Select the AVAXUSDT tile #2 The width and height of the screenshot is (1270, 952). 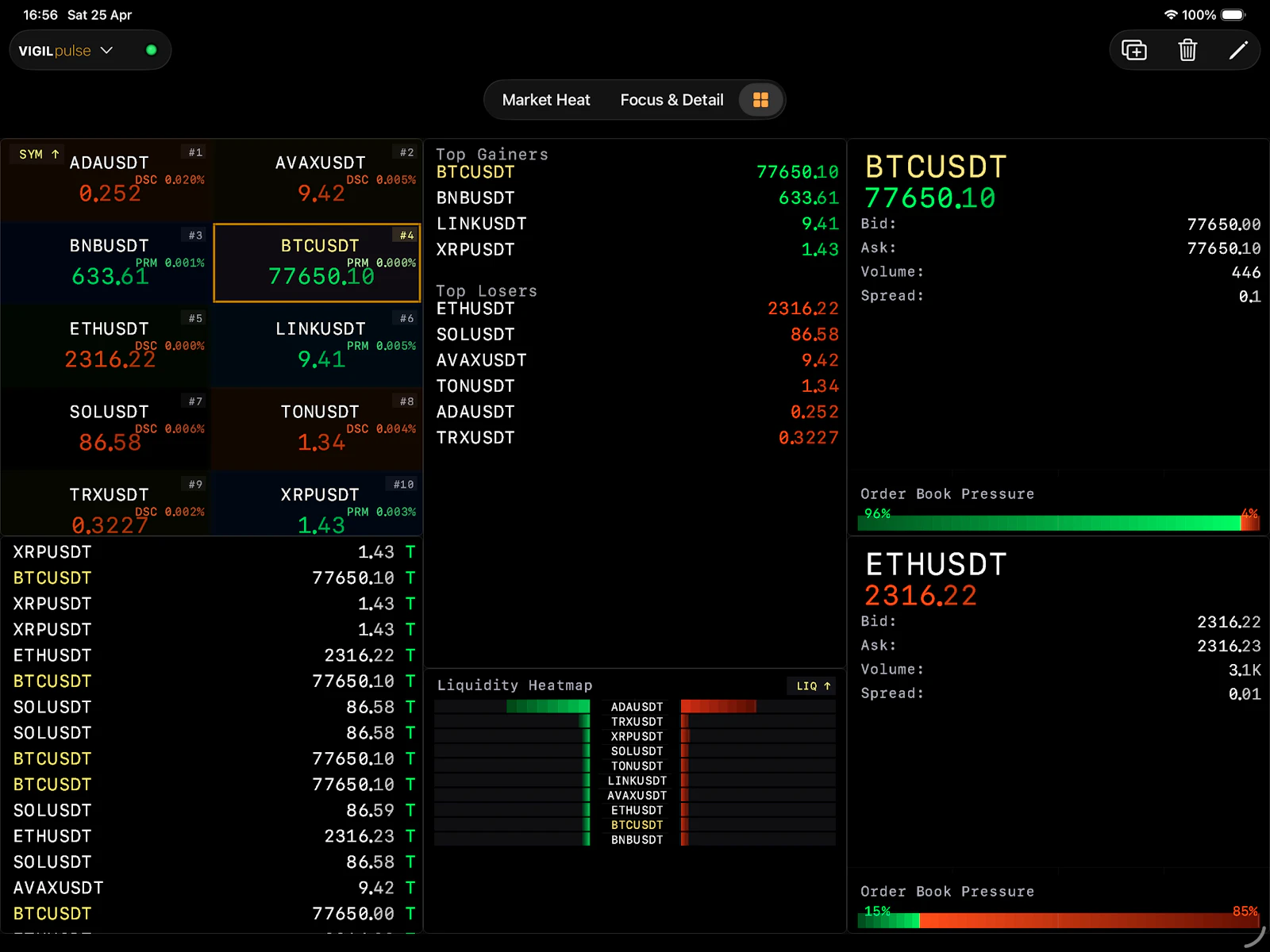point(317,180)
